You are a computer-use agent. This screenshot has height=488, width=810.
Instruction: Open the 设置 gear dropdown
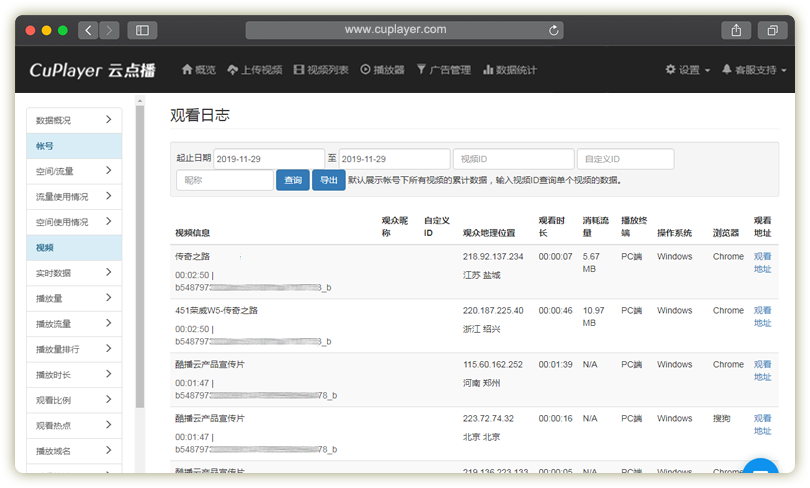click(x=688, y=70)
